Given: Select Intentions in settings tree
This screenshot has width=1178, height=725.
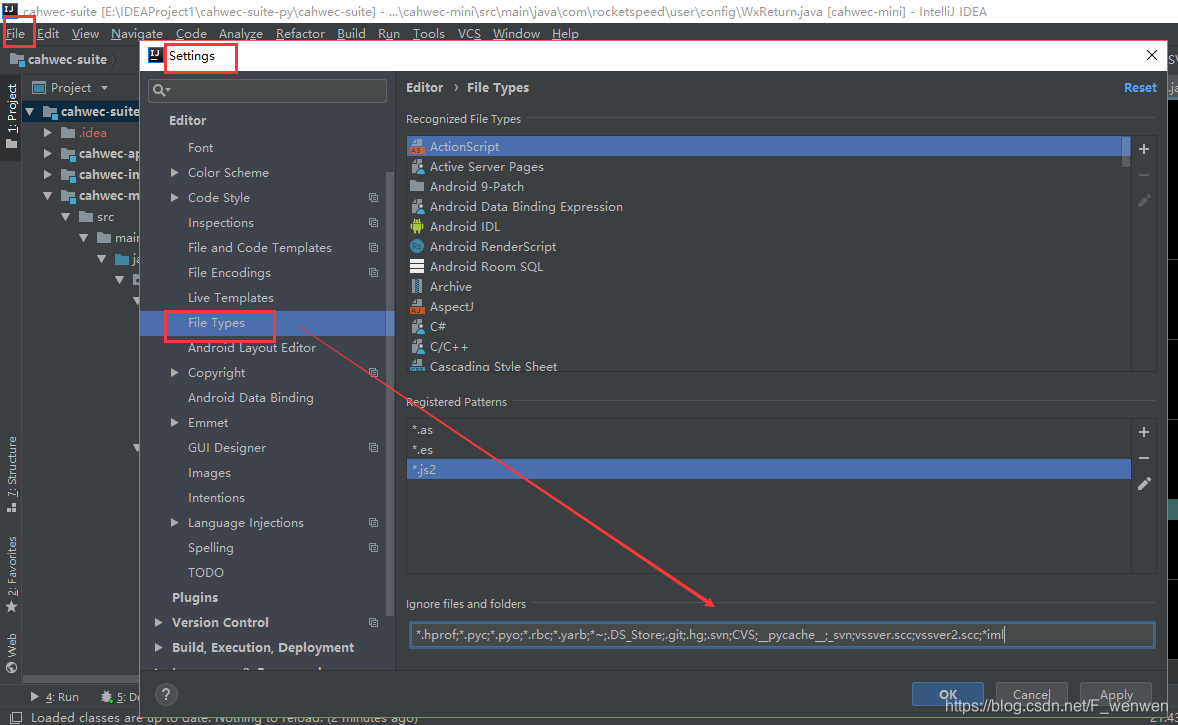Looking at the screenshot, I should (216, 497).
